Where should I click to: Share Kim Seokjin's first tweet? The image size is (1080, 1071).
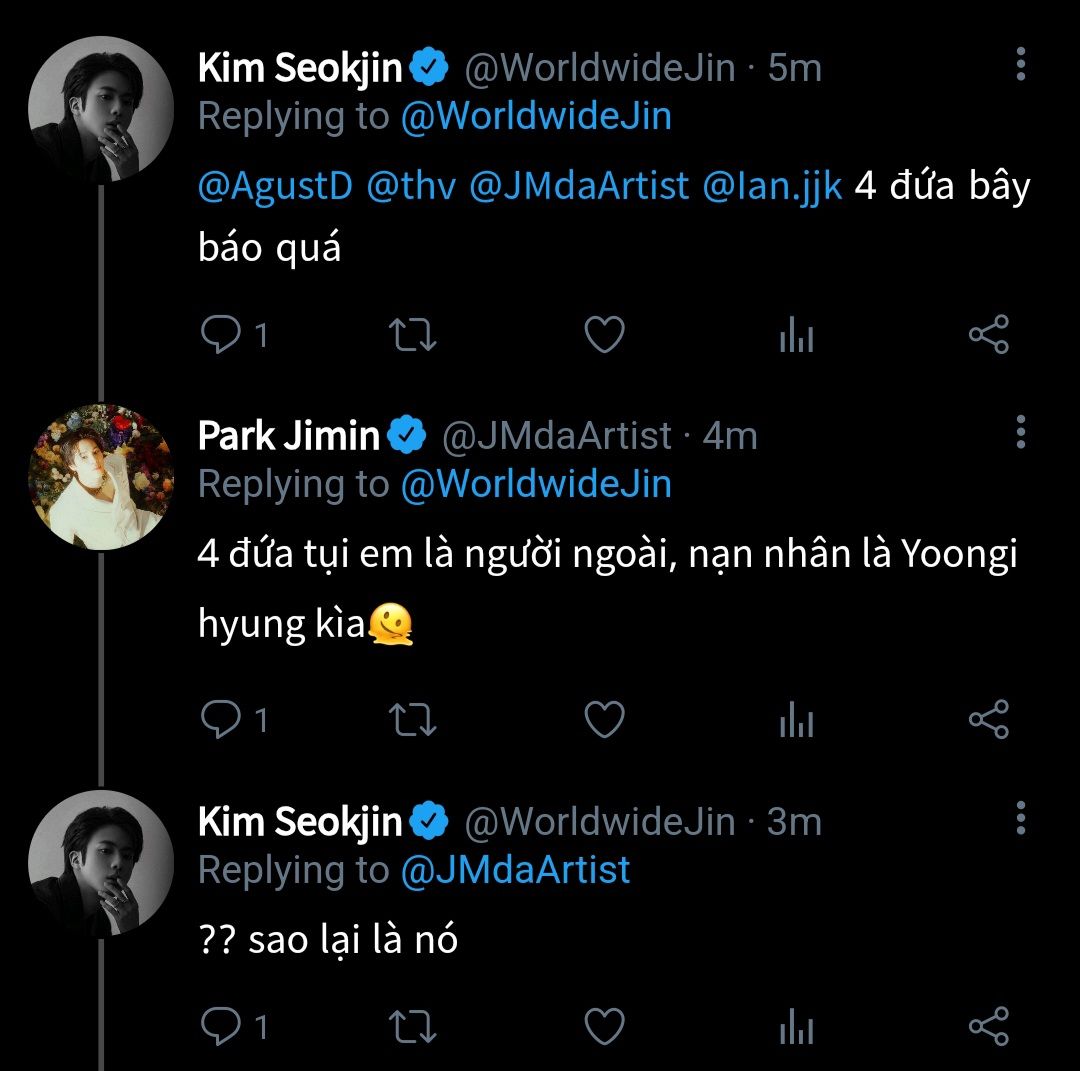click(989, 335)
